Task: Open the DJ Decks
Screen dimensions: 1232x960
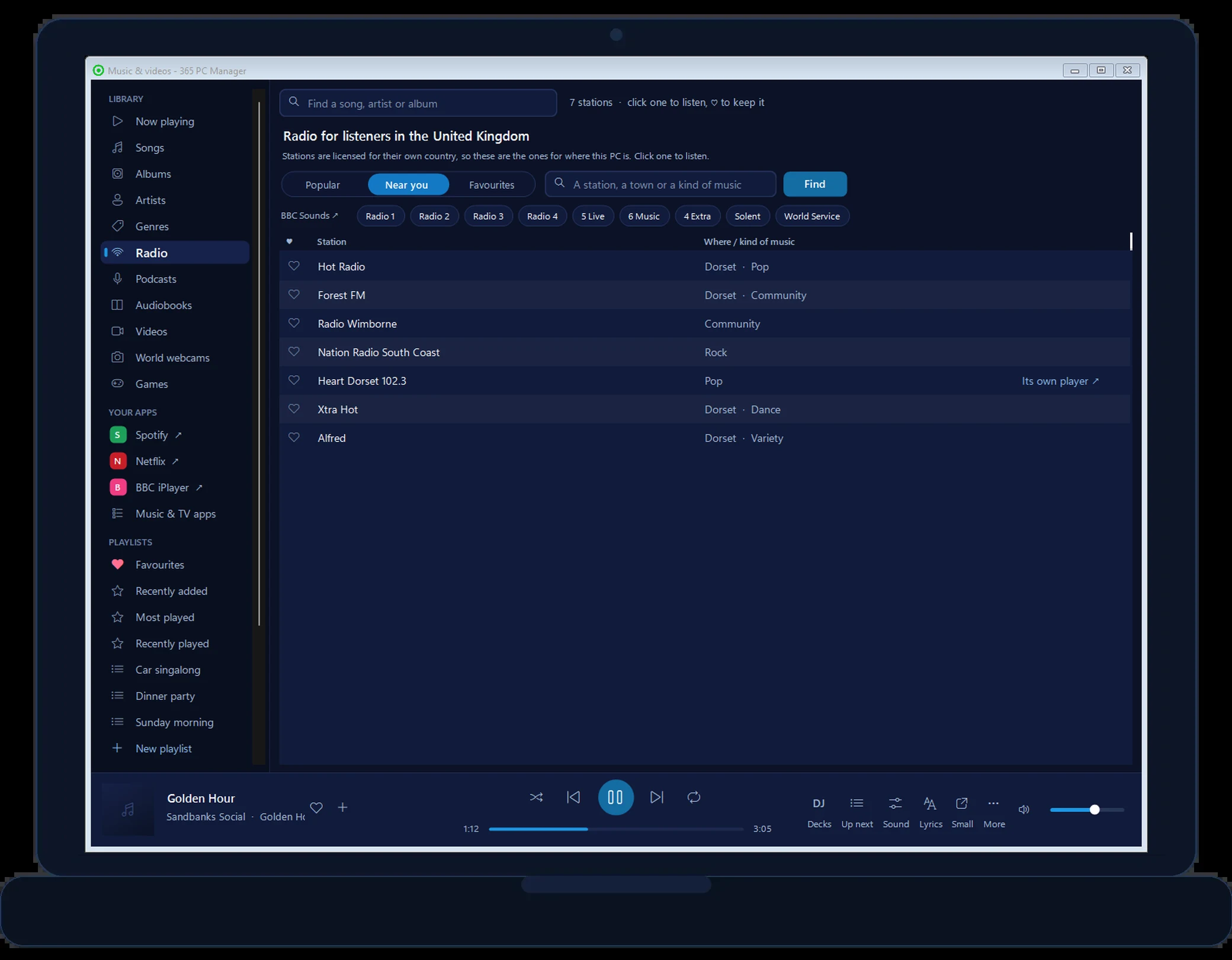Action: [x=819, y=812]
